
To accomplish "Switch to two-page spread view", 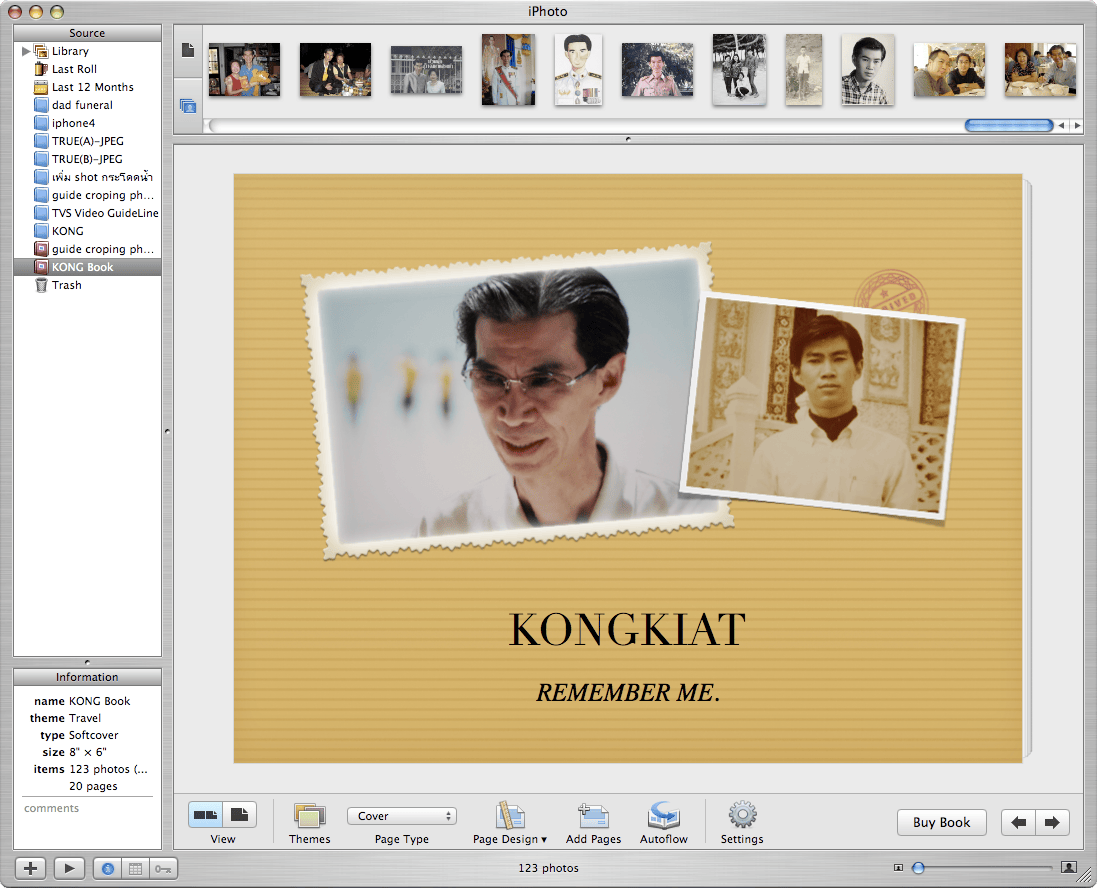I will 206,815.
